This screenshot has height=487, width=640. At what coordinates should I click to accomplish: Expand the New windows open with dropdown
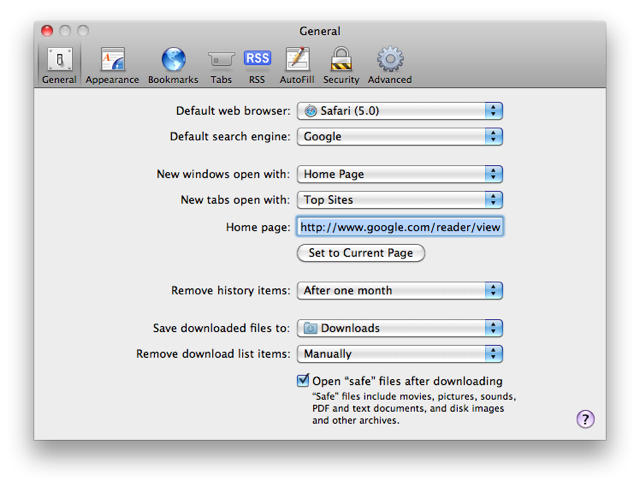point(399,174)
